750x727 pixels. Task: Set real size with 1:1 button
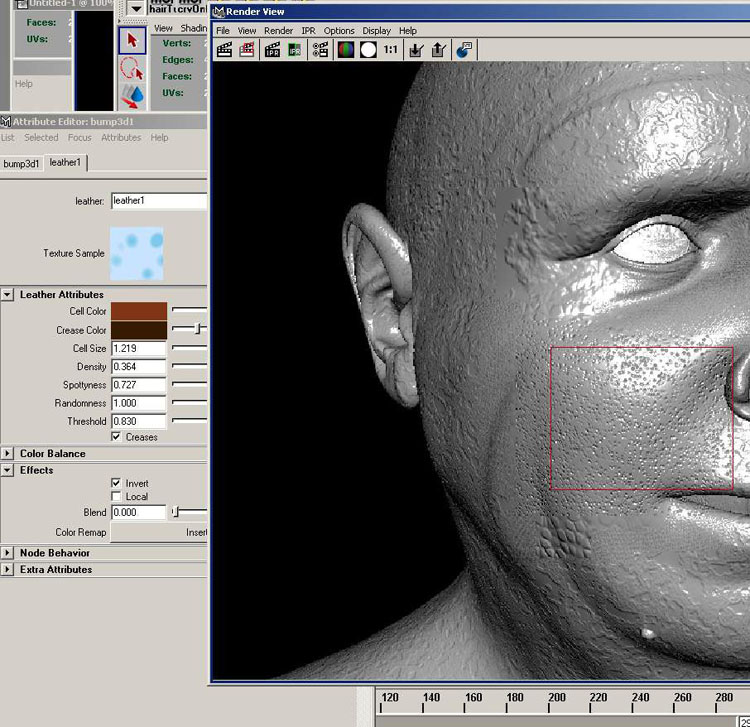[391, 49]
